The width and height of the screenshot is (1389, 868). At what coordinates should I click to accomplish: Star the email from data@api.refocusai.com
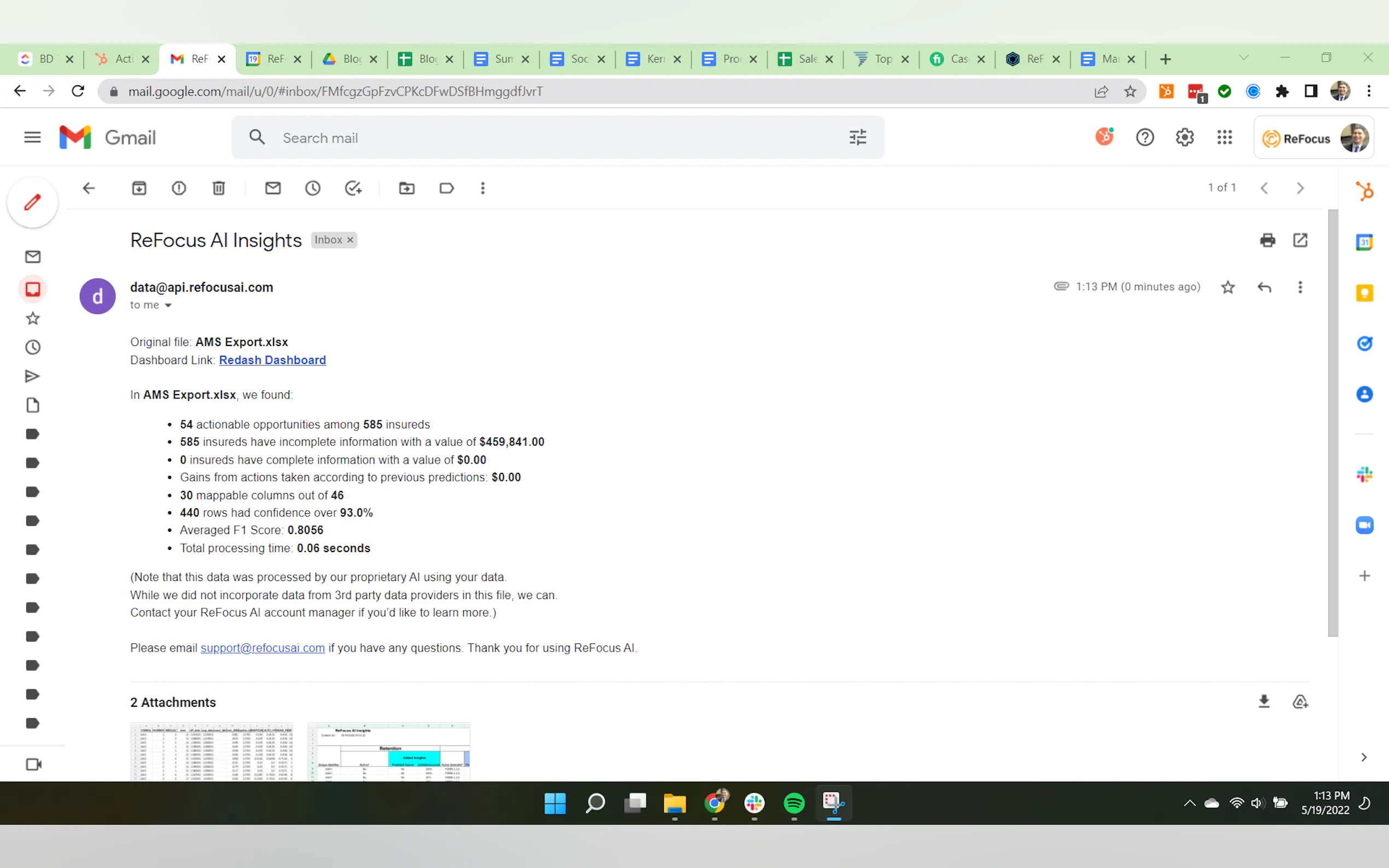pyautogui.click(x=1228, y=287)
